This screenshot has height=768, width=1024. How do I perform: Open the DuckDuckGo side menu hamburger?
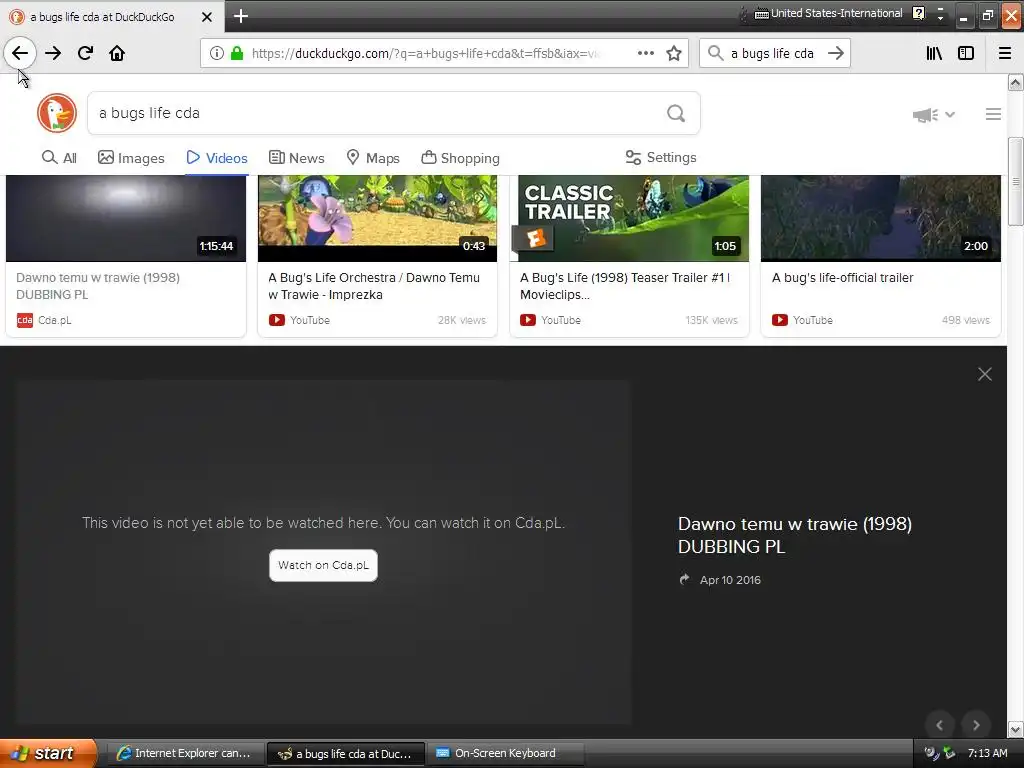coord(993,114)
